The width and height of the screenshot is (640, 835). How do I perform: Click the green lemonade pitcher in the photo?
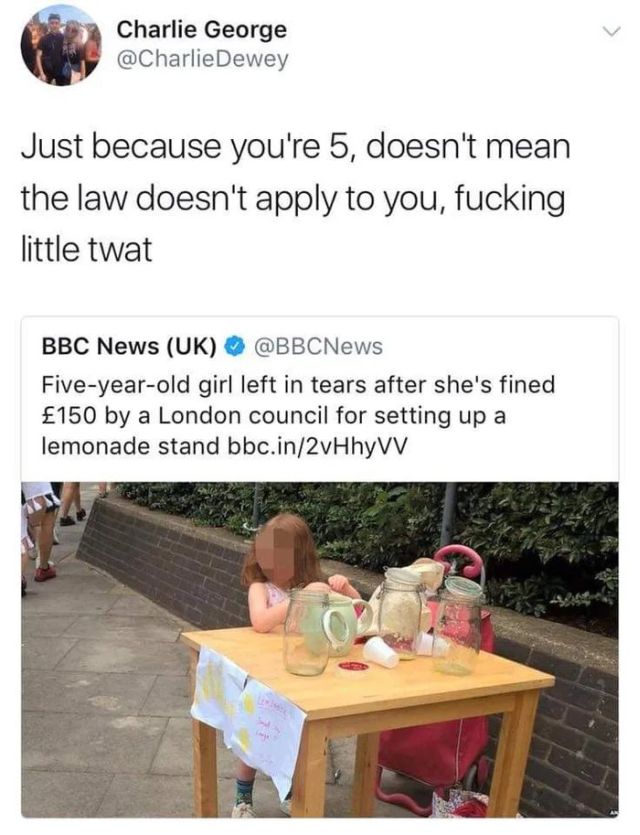[346, 623]
